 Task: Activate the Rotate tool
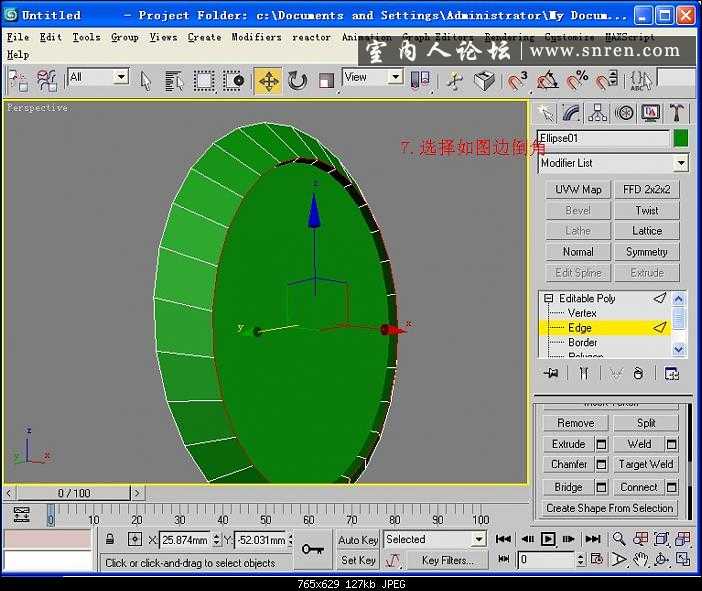tap(297, 81)
